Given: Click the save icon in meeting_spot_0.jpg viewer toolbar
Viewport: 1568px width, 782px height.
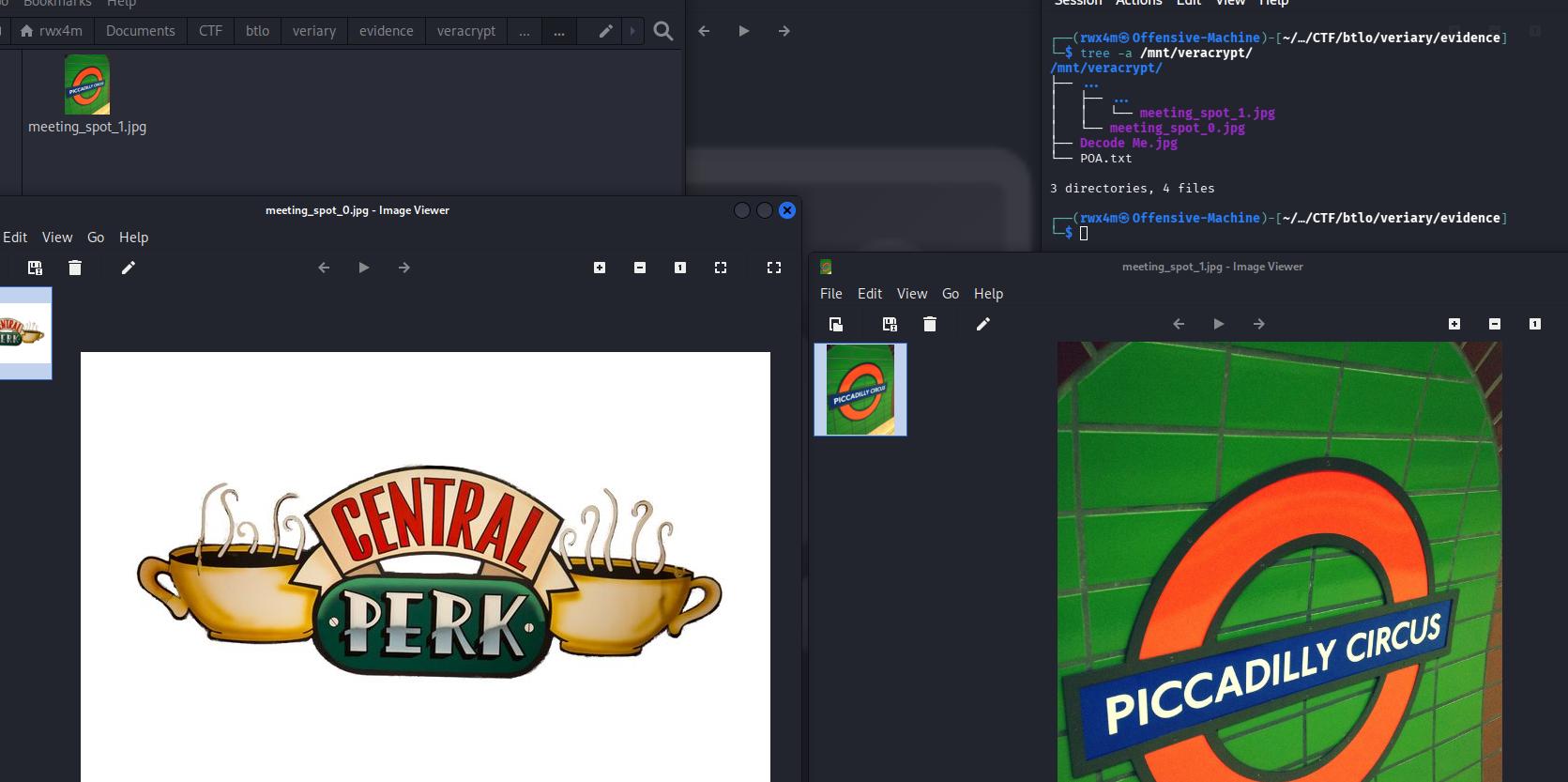Looking at the screenshot, I should [35, 268].
